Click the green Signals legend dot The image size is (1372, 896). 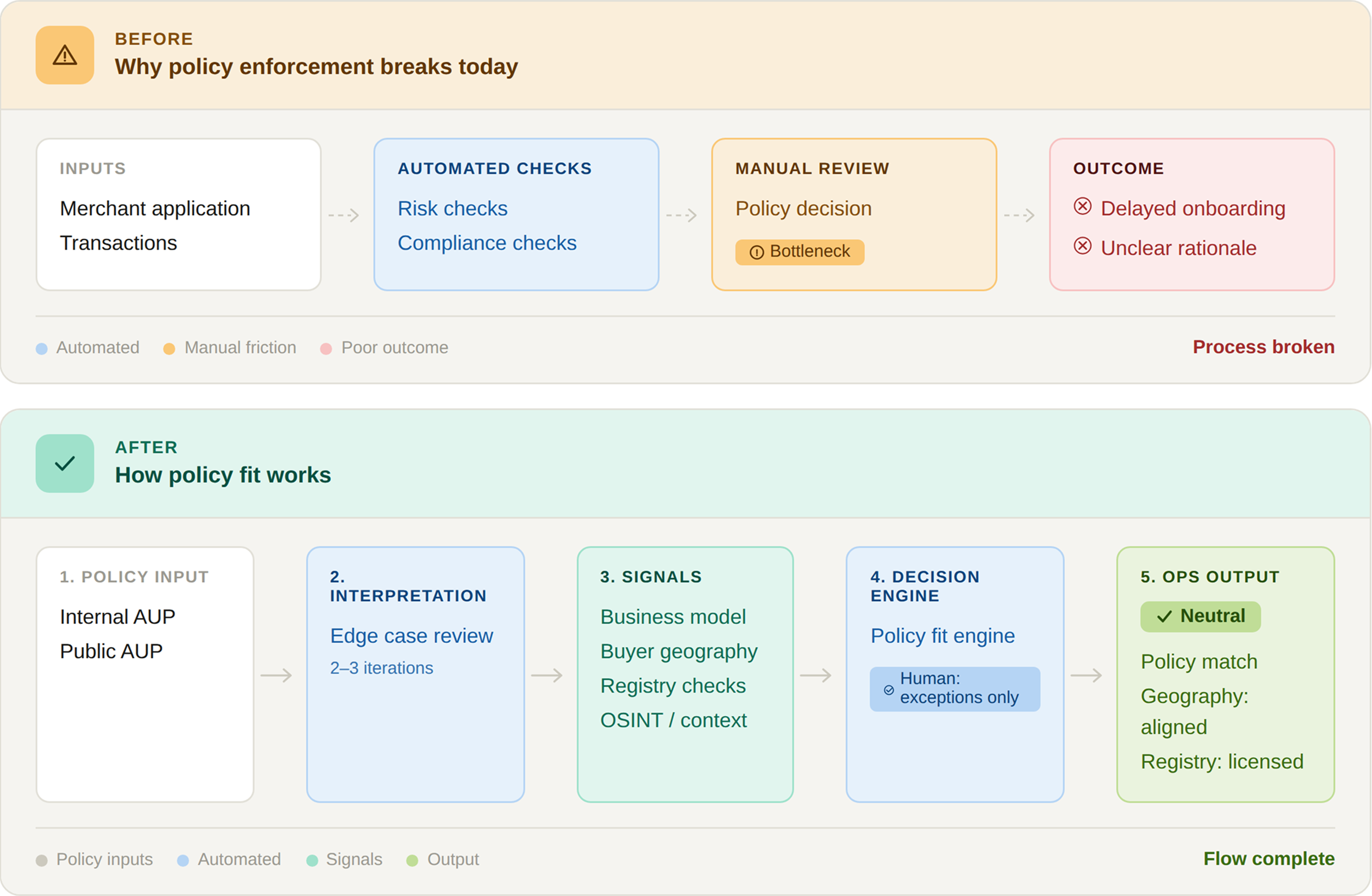312,860
